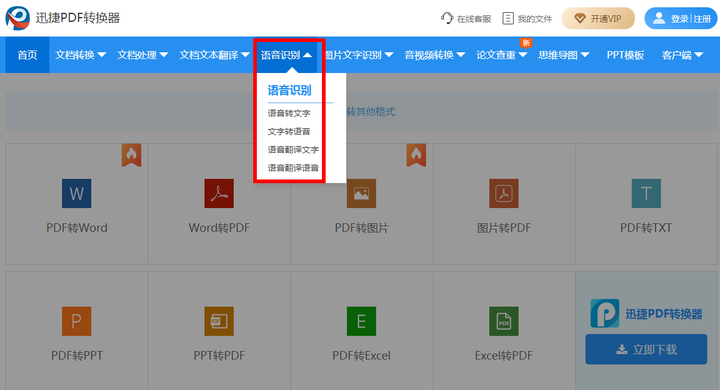Viewport: 720px width, 390px height.
Task: Click the 迅捷PDF转换器 header title text
Action: point(78,18)
